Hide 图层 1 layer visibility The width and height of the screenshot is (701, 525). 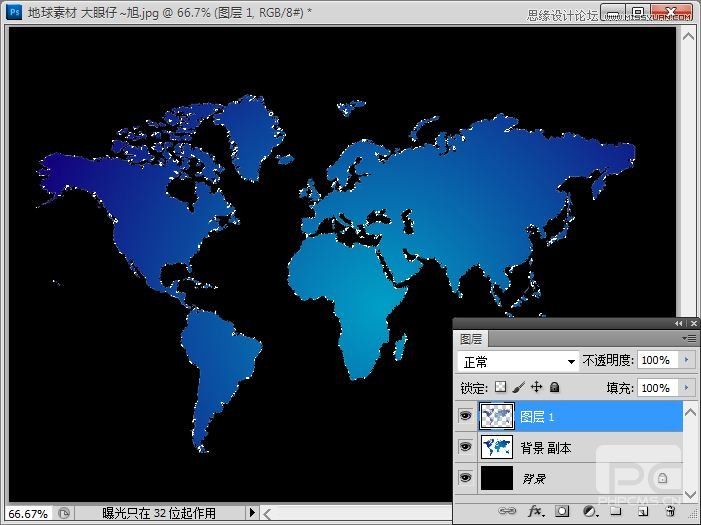[x=465, y=416]
